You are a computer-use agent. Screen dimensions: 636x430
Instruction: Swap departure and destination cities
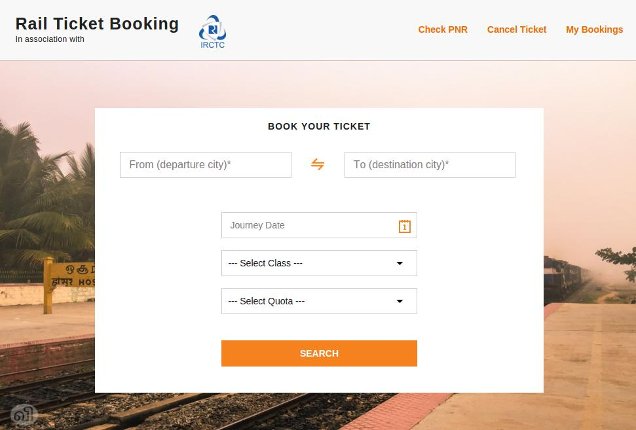(x=317, y=165)
